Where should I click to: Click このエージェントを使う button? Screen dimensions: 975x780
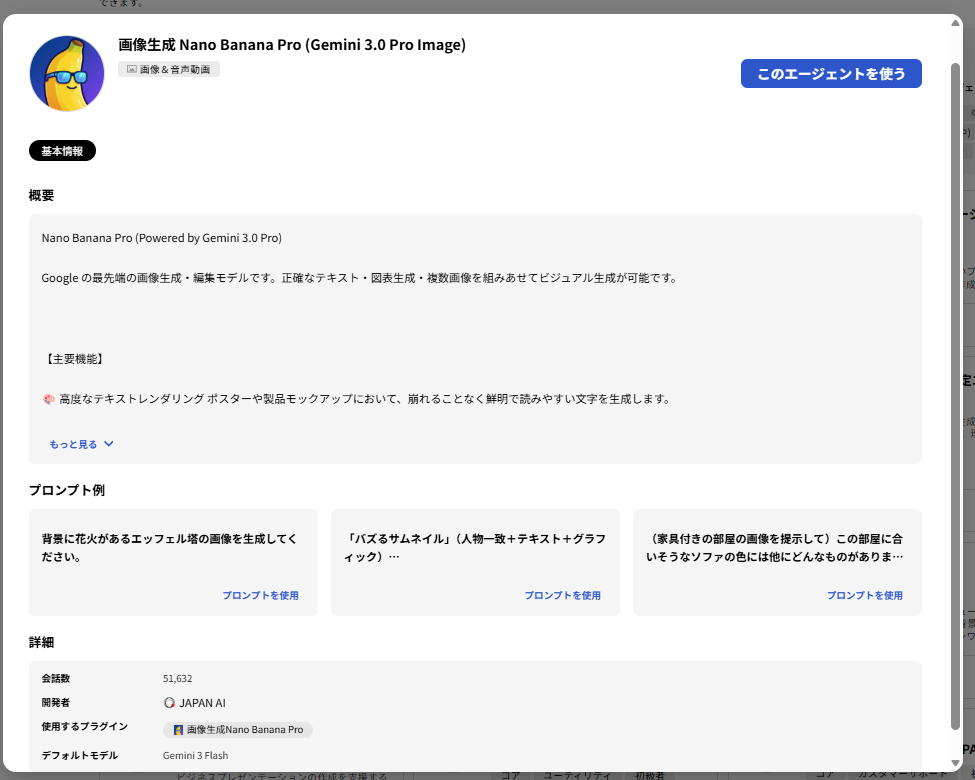tap(831, 73)
